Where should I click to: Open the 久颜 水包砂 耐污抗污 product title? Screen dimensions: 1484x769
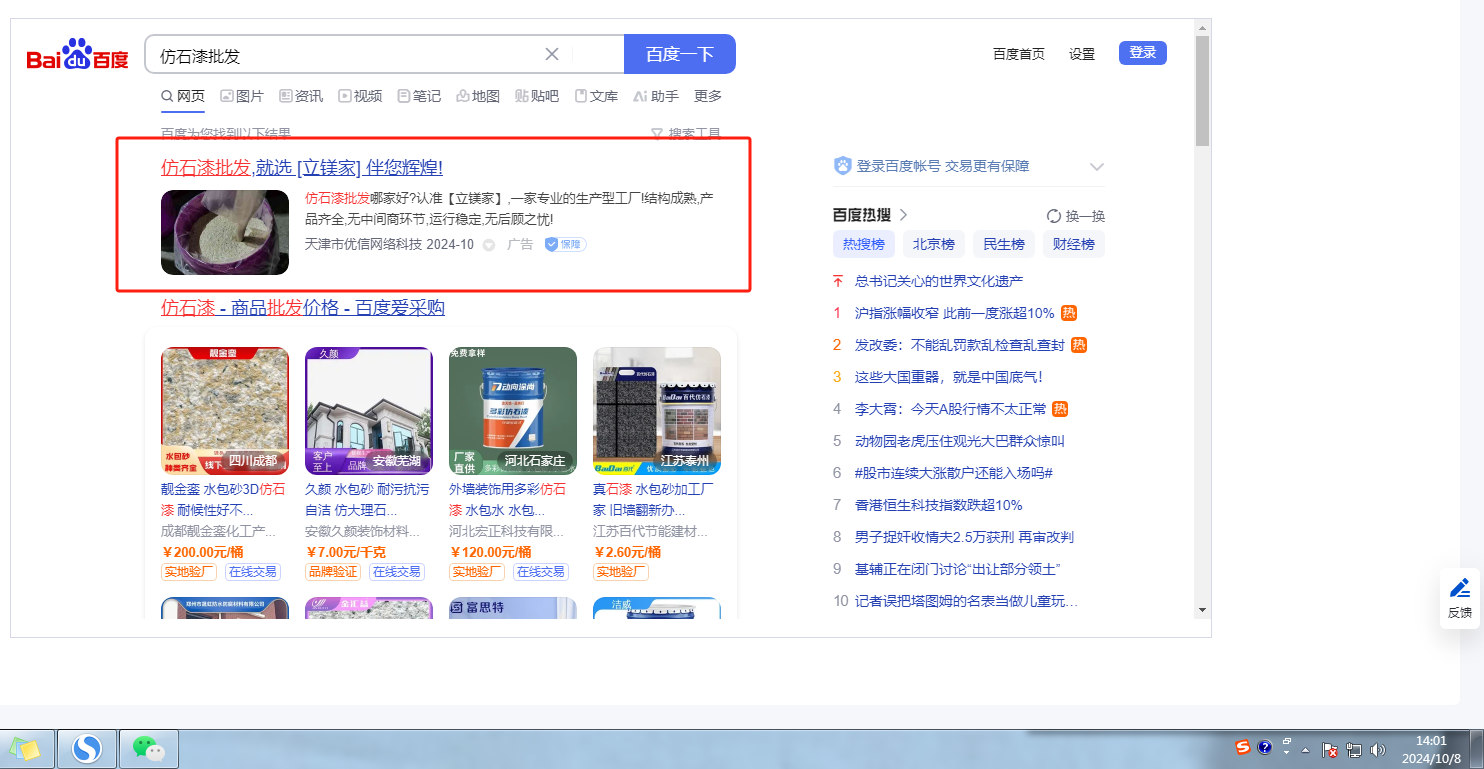pyautogui.click(x=368, y=499)
